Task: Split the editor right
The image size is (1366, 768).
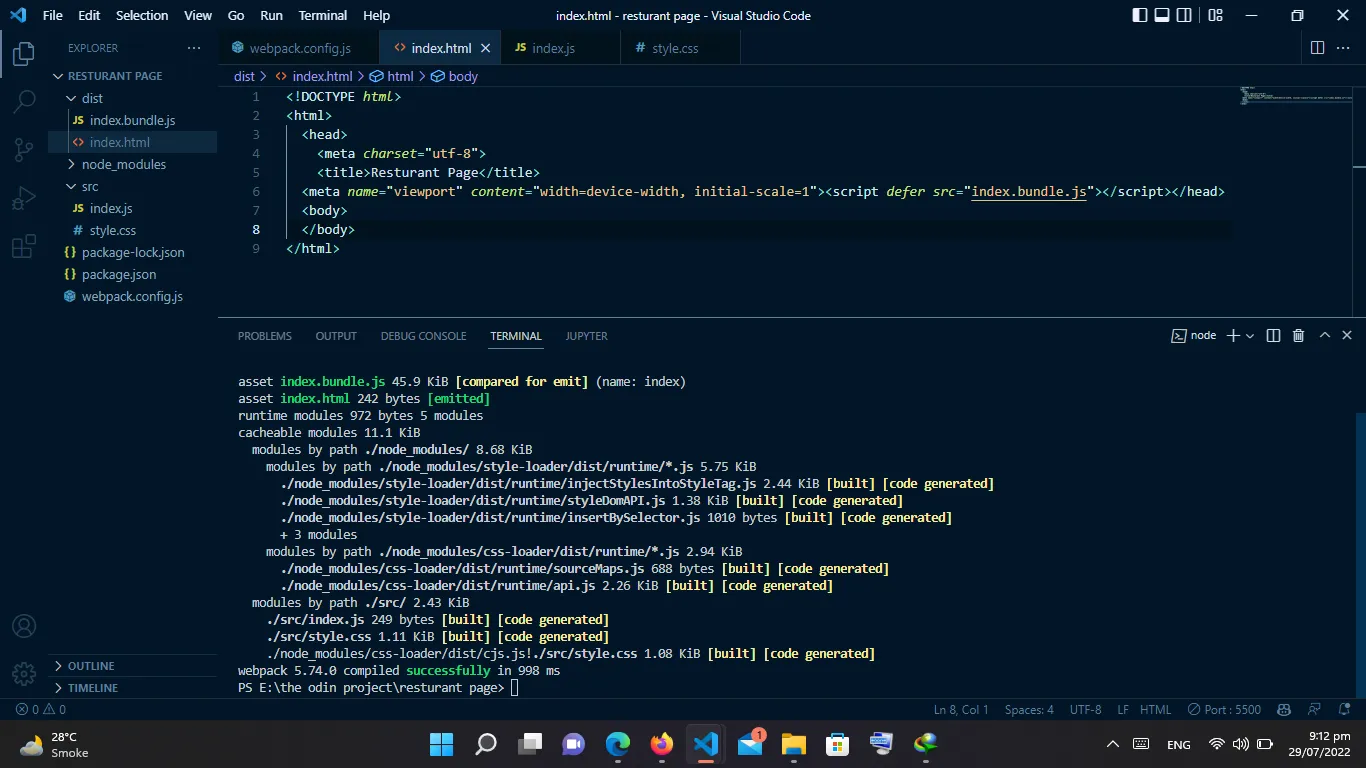Action: point(1317,48)
